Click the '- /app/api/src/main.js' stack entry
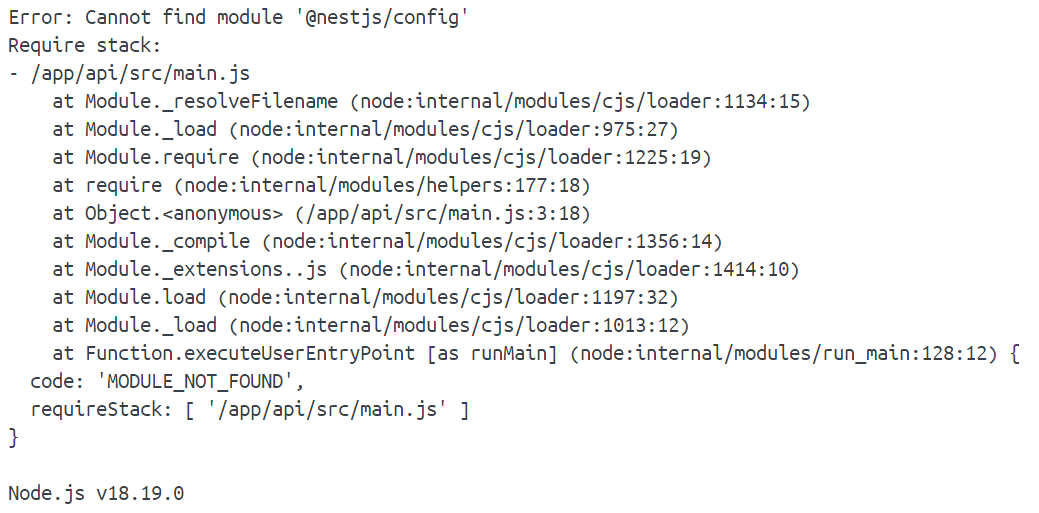 tap(129, 74)
